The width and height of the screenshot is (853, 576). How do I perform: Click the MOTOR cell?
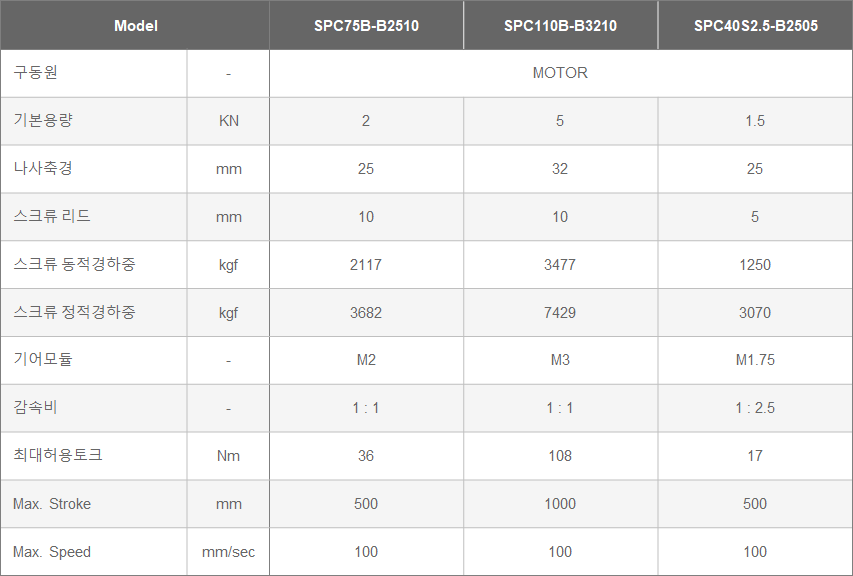click(x=560, y=73)
